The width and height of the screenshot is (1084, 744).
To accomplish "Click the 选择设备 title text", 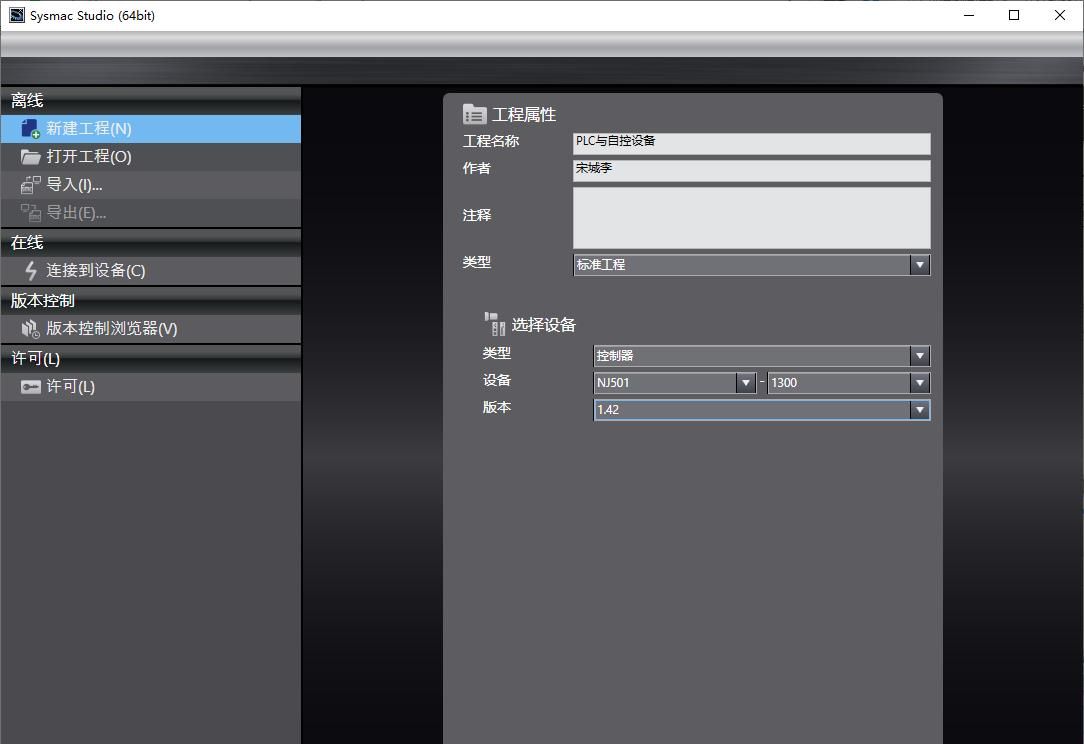I will click(543, 325).
